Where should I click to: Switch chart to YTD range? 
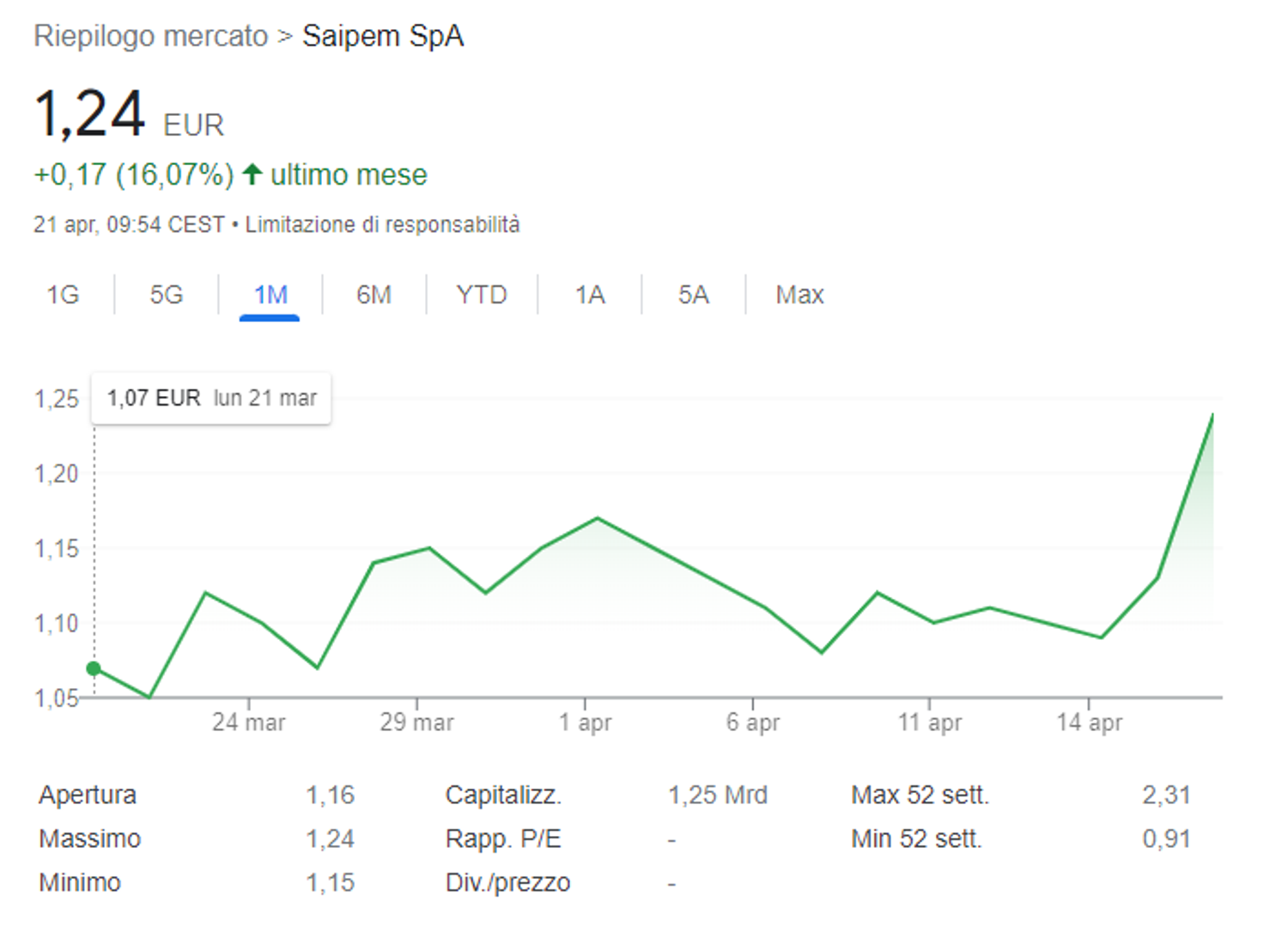tap(482, 295)
